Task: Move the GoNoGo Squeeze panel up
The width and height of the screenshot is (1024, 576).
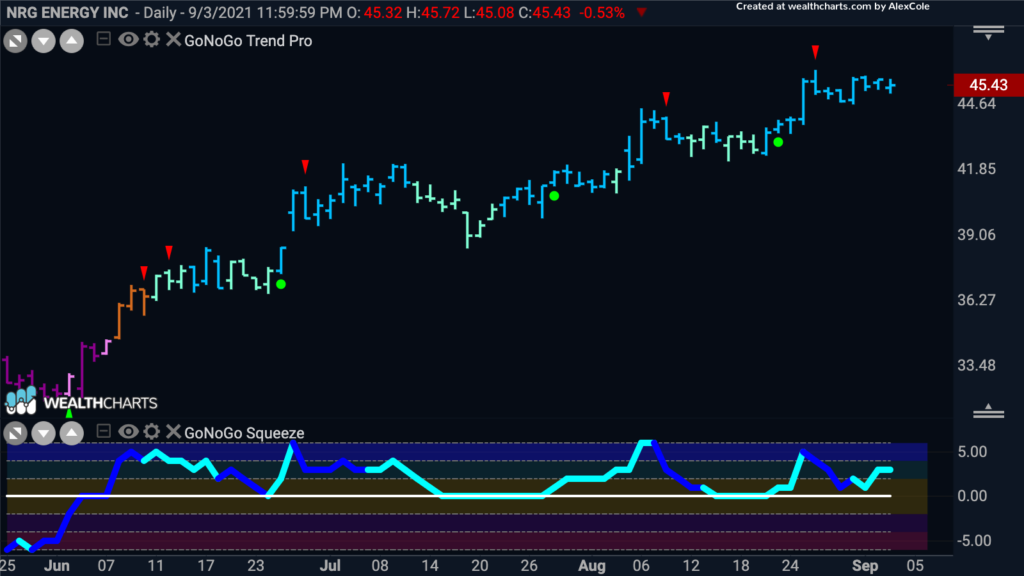Action: click(72, 433)
